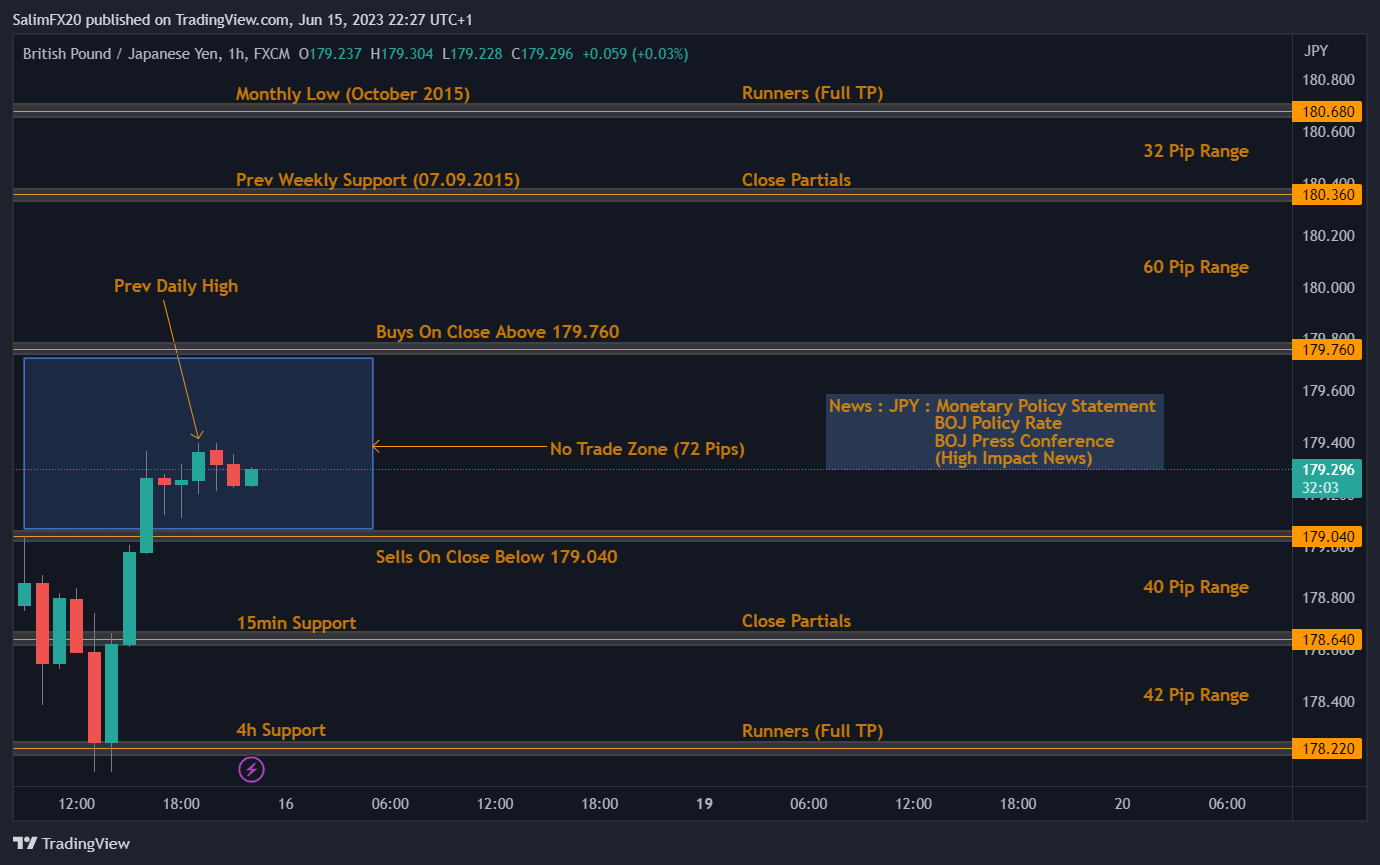Screen dimensions: 1380x865
Task: Select the 179.040 price axis label
Action: 1326,537
